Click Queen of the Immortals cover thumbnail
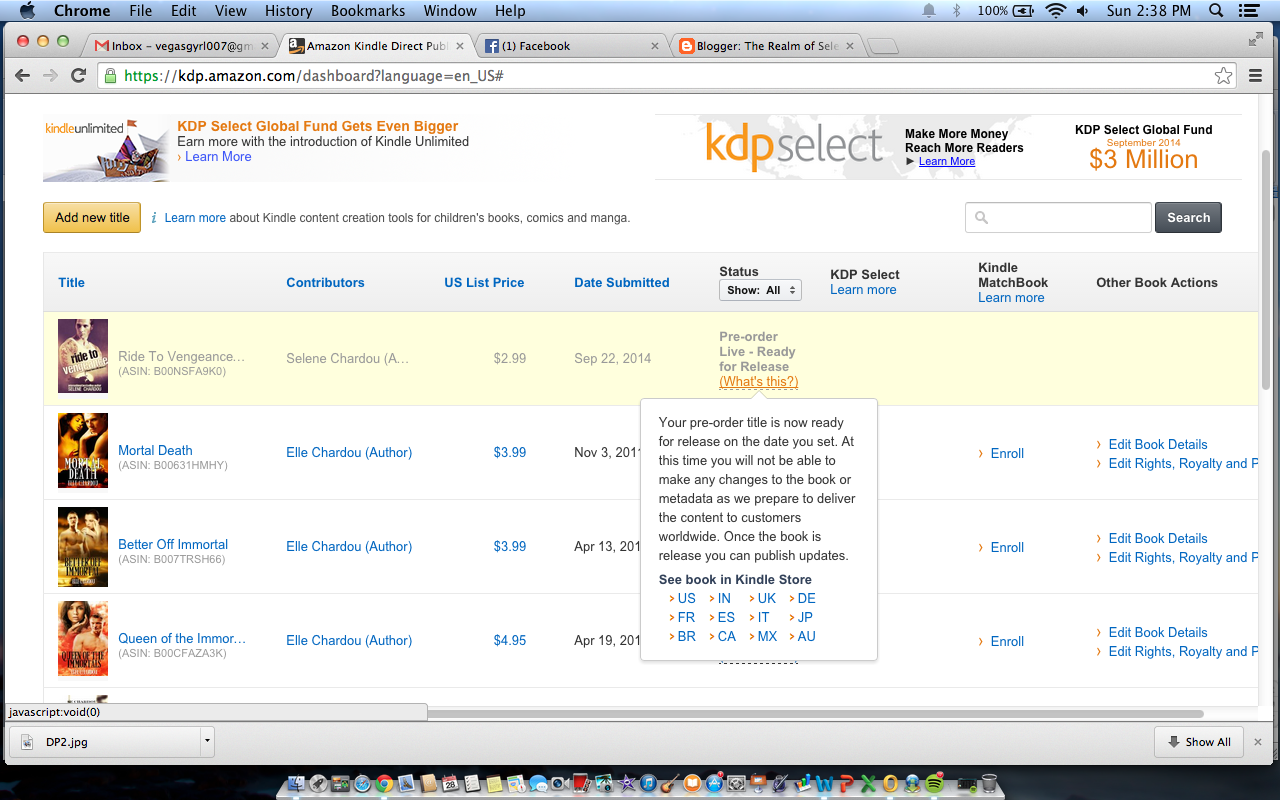Image resolution: width=1280 pixels, height=800 pixels. [83, 638]
